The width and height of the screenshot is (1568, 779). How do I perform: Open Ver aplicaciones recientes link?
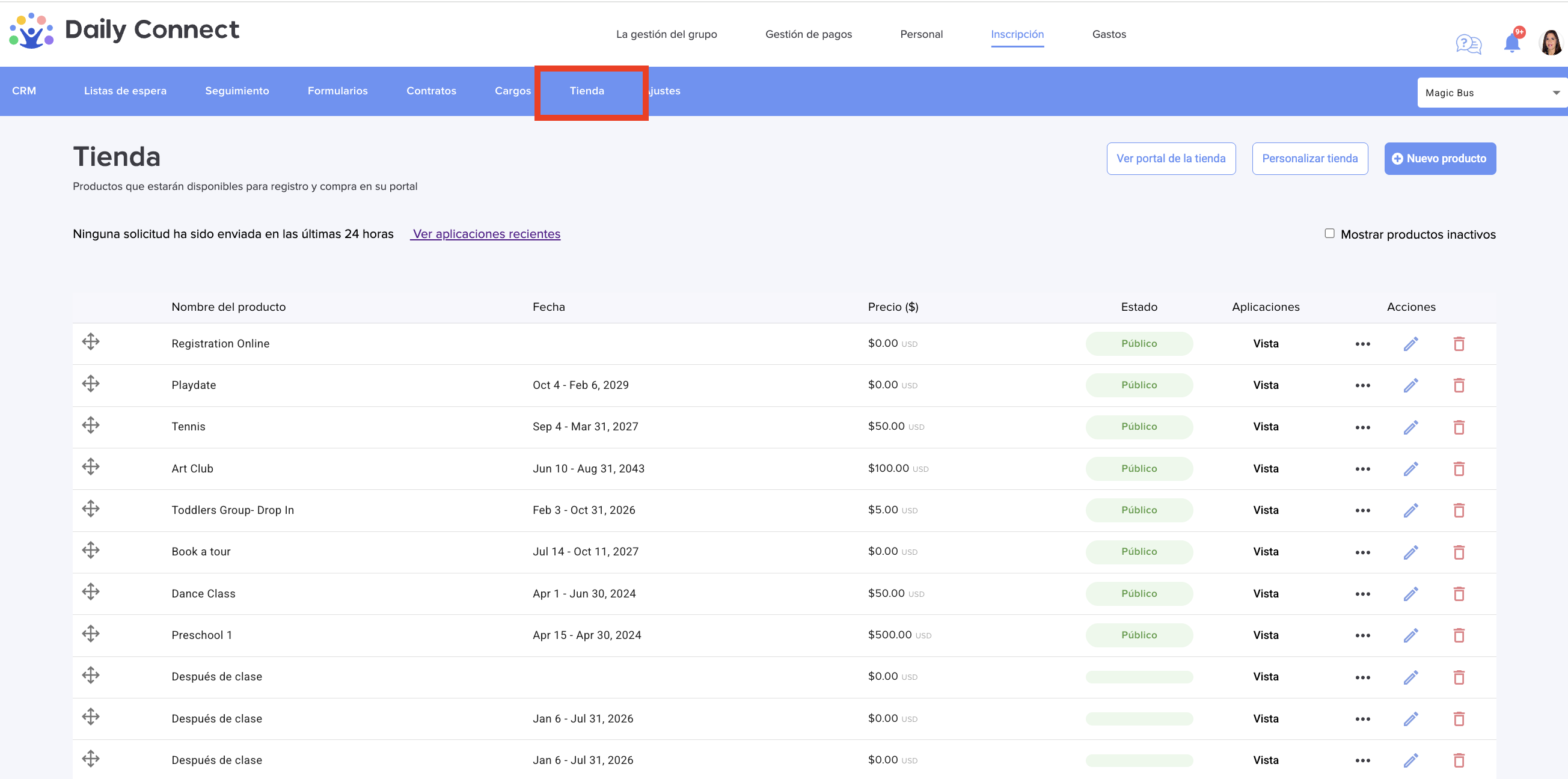click(486, 234)
